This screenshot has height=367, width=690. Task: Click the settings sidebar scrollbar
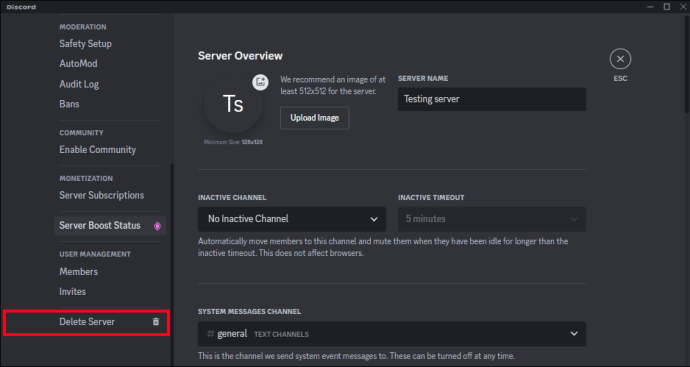(172, 264)
